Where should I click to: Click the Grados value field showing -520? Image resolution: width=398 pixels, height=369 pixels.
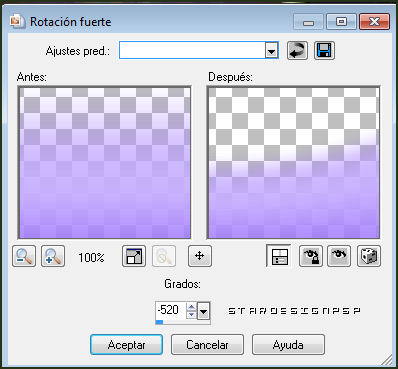tap(171, 310)
